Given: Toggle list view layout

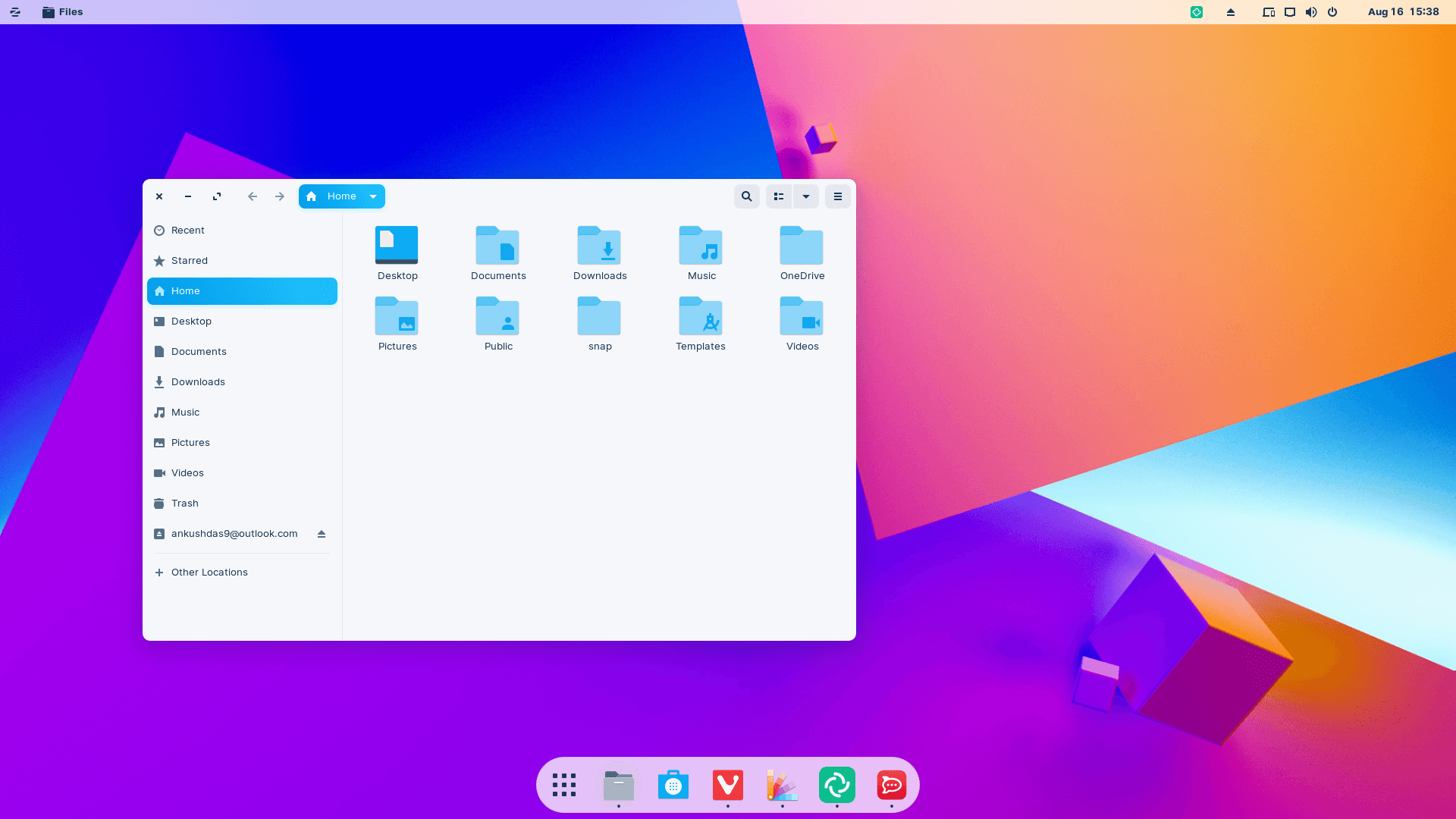Looking at the screenshot, I should tap(779, 196).
